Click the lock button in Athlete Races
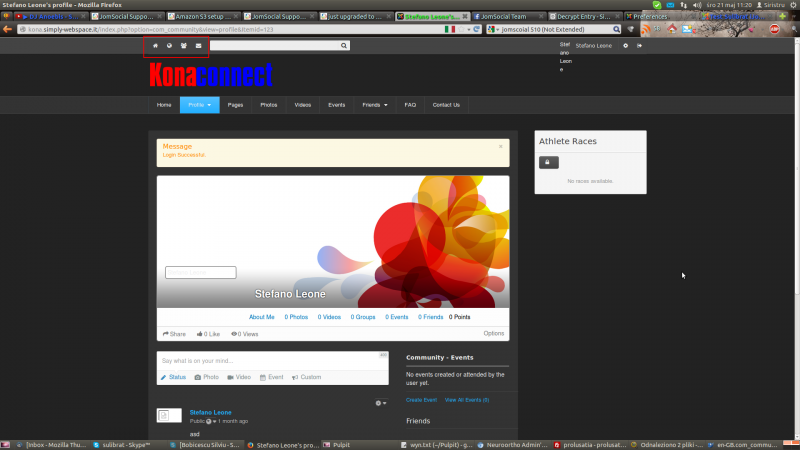The image size is (800, 450). [548, 162]
